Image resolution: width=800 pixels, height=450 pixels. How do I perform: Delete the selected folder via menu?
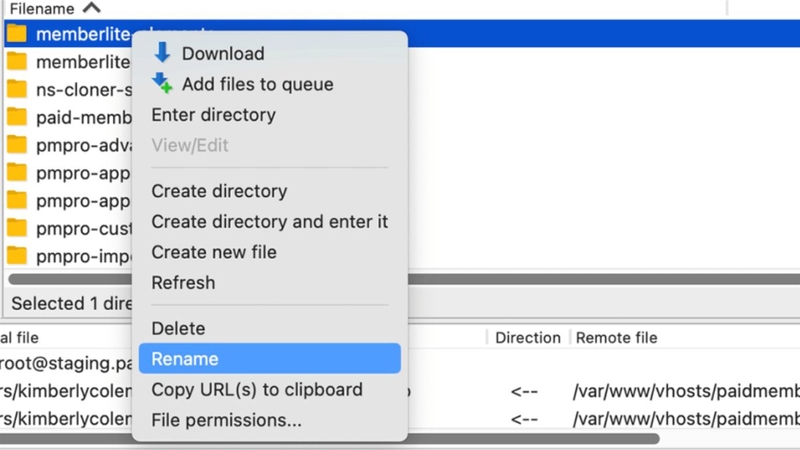[178, 328]
